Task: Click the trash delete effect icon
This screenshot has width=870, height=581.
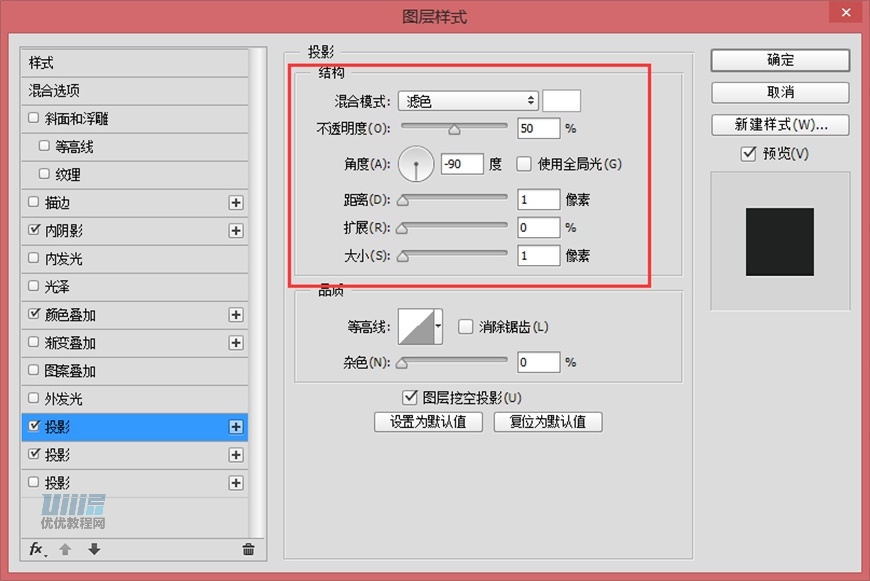Action: [248, 549]
